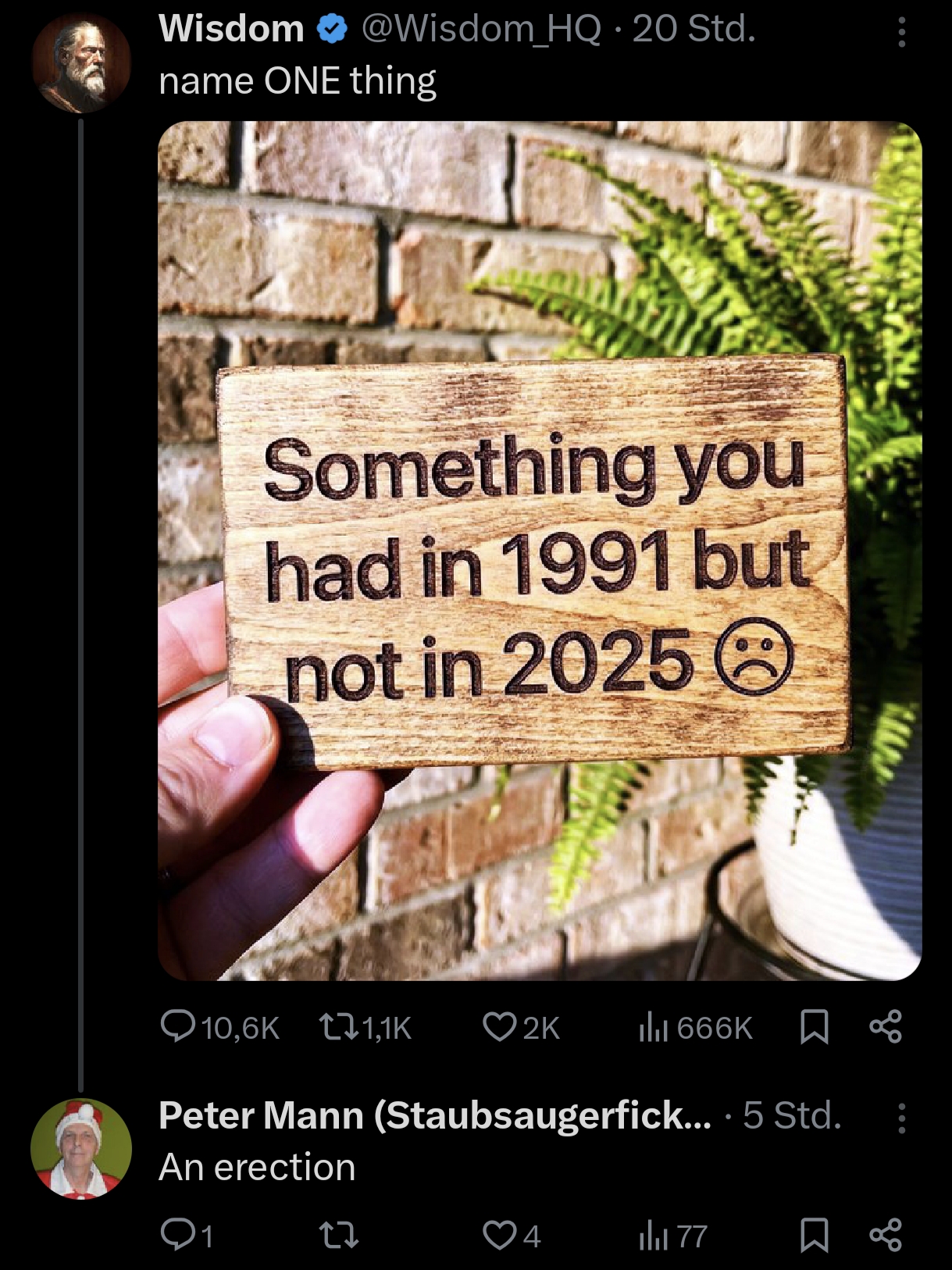Open Peter Mann's profile avatar

tap(81, 1148)
